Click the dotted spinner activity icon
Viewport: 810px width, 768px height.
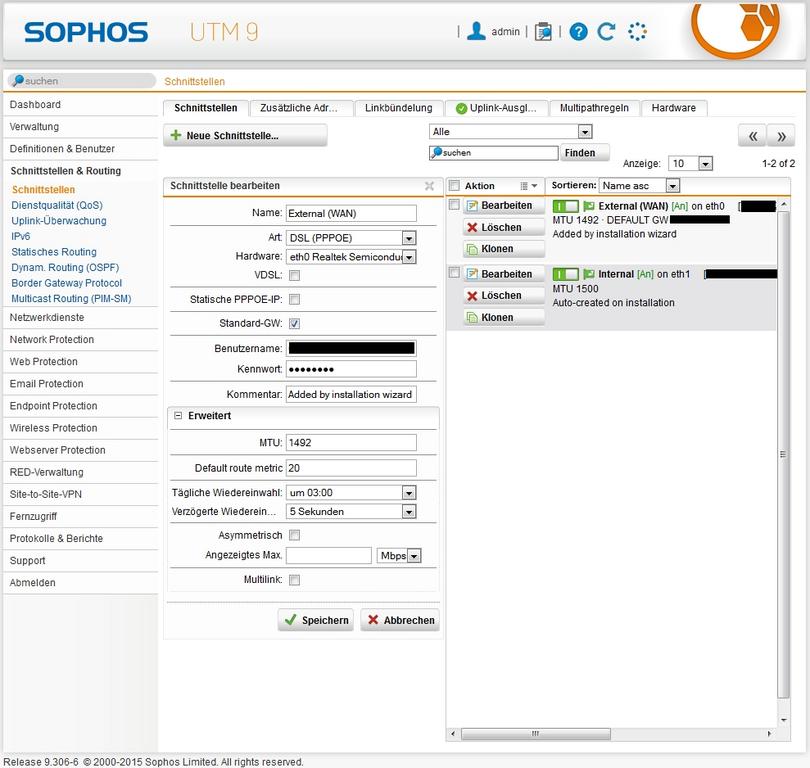637,32
